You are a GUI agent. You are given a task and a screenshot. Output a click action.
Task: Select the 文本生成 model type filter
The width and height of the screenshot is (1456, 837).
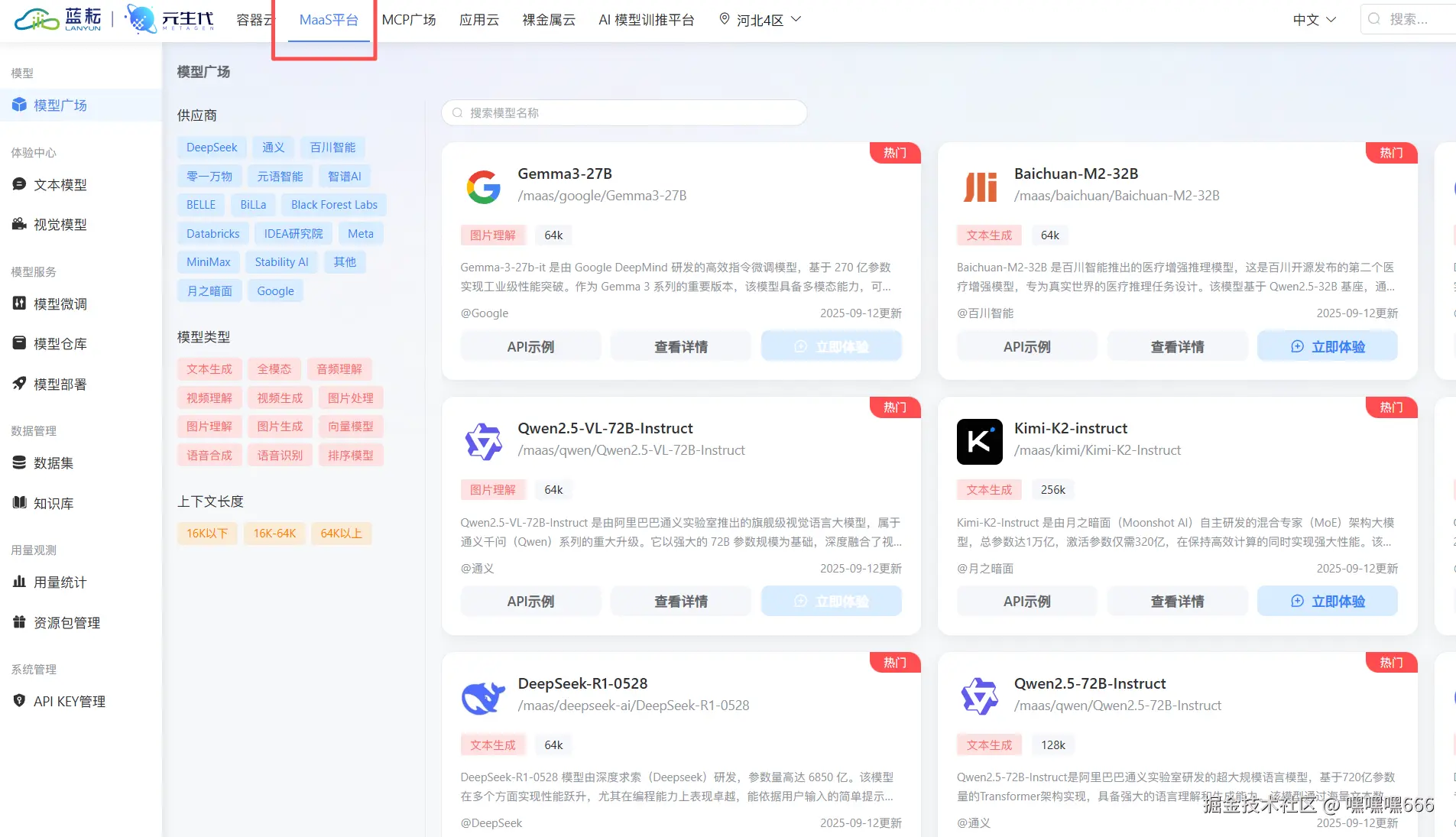(x=209, y=369)
